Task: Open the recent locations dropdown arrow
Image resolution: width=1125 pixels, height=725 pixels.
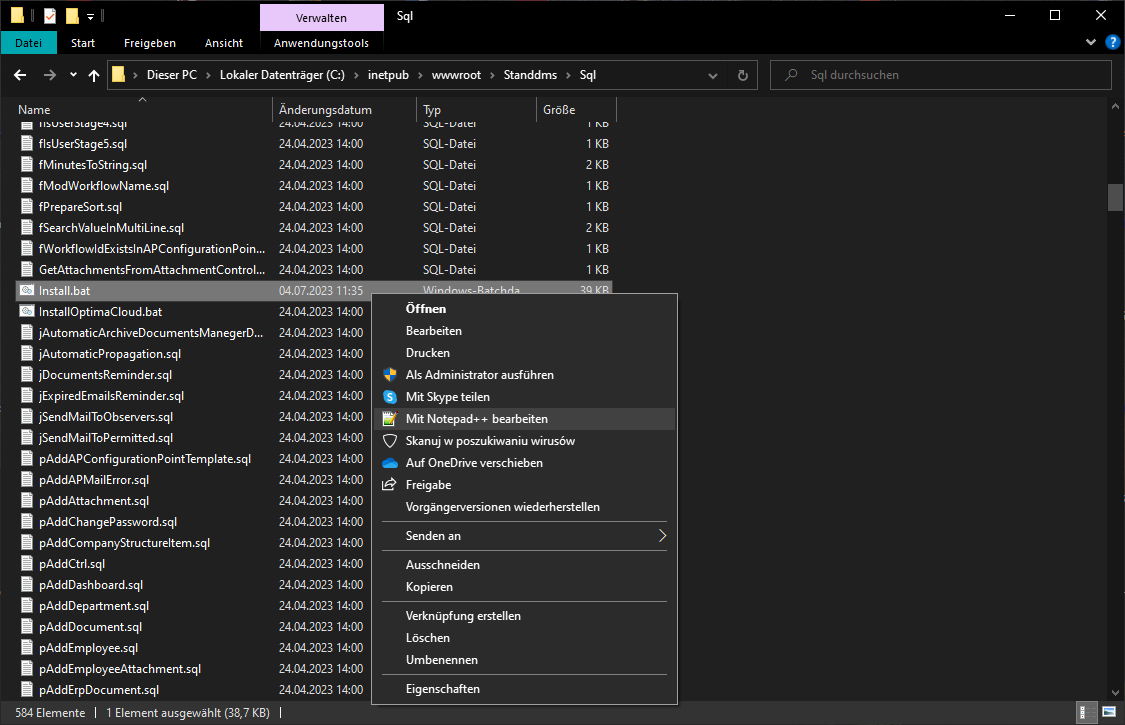Action: coord(73,75)
